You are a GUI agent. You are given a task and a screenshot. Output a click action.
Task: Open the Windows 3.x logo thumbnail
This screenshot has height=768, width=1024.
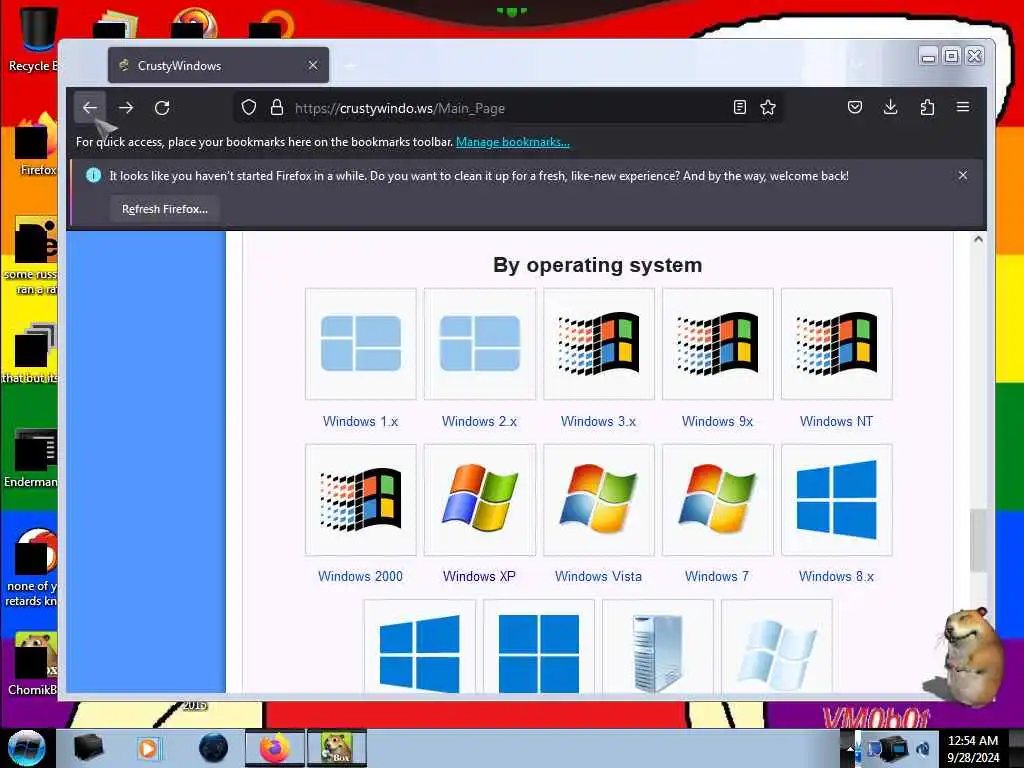[599, 344]
